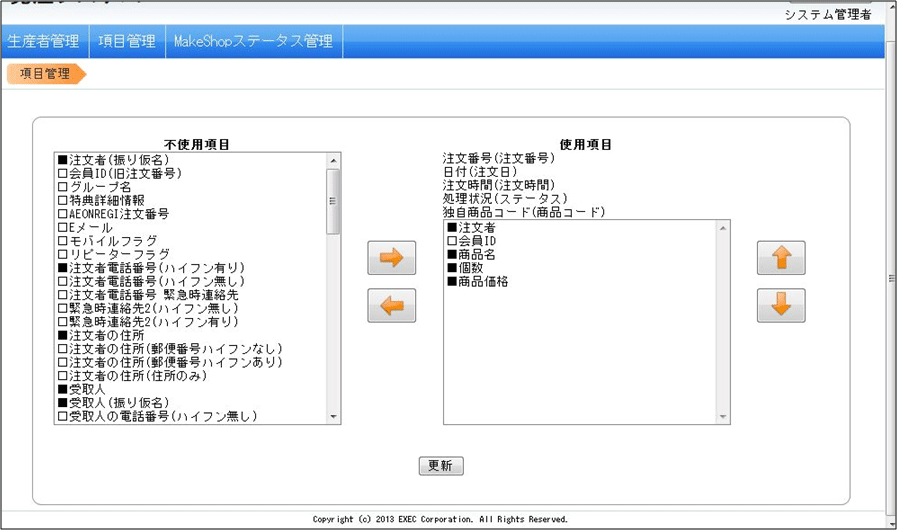Click scroll-up arrow of 不使用項目 list

[x=334, y=160]
